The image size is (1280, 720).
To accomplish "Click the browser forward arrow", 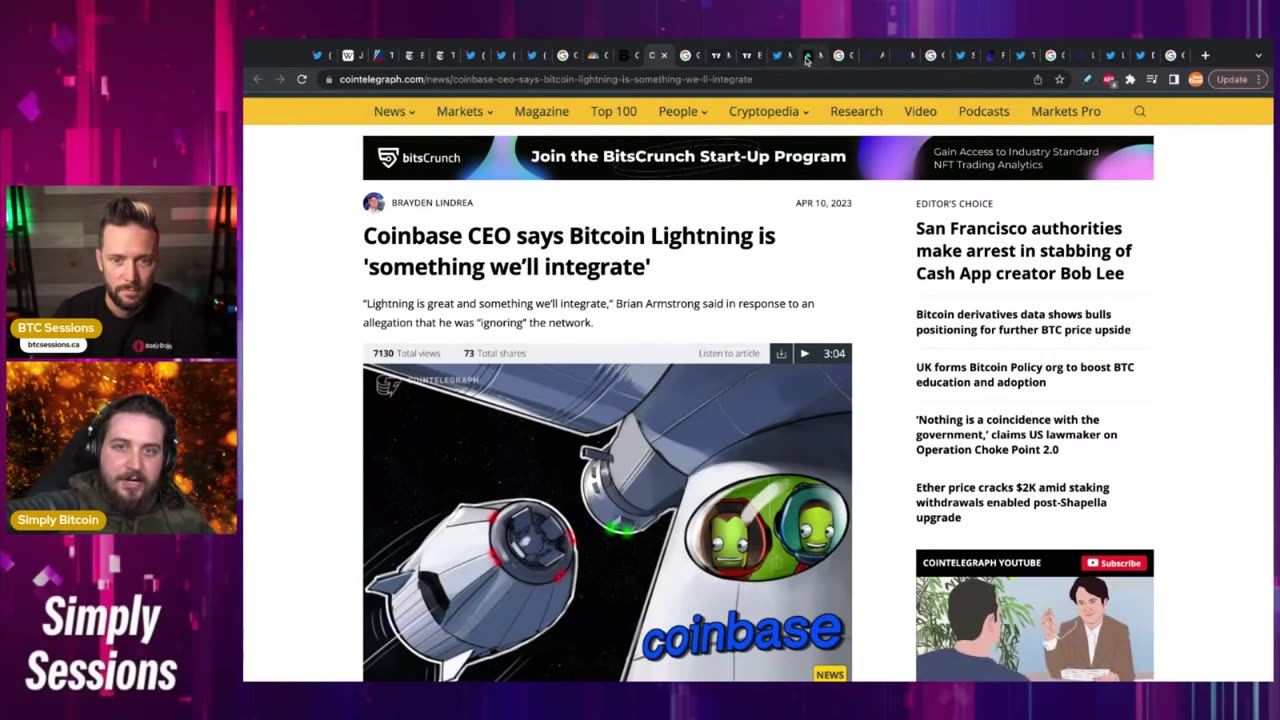I will (280, 79).
